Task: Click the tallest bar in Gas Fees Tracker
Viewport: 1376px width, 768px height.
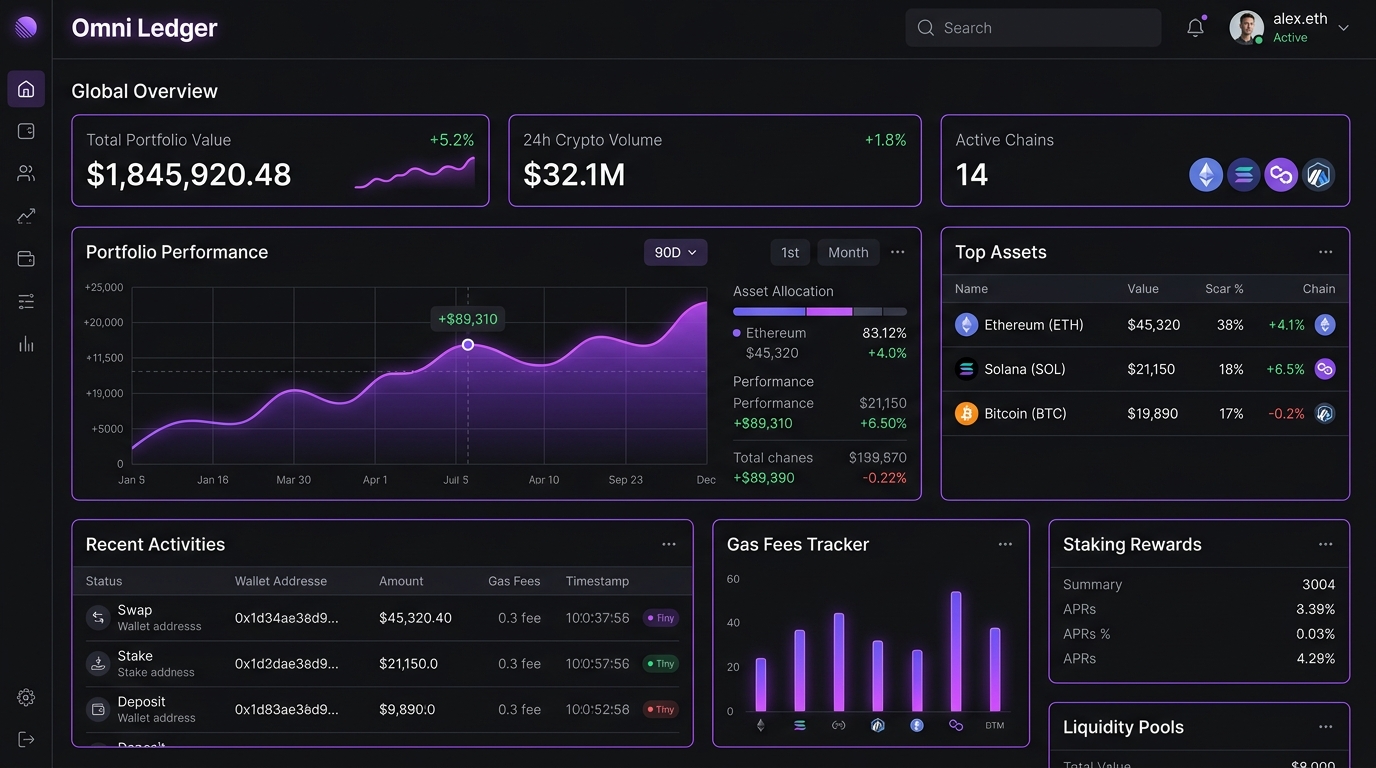Action: pyautogui.click(x=956, y=651)
